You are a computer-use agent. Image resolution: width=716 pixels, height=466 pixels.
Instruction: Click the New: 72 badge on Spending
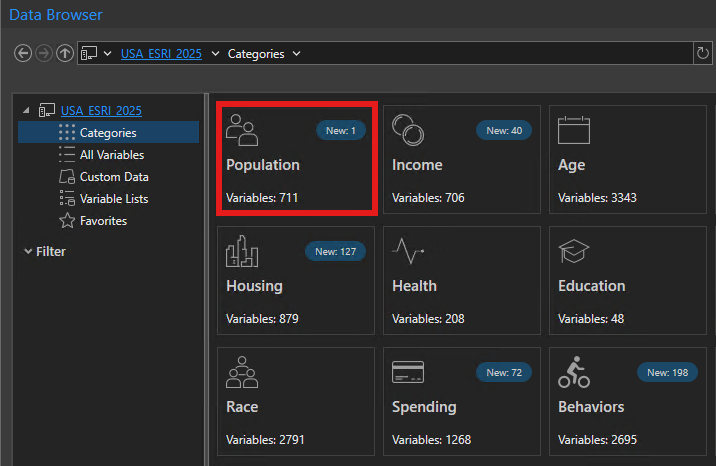504,372
